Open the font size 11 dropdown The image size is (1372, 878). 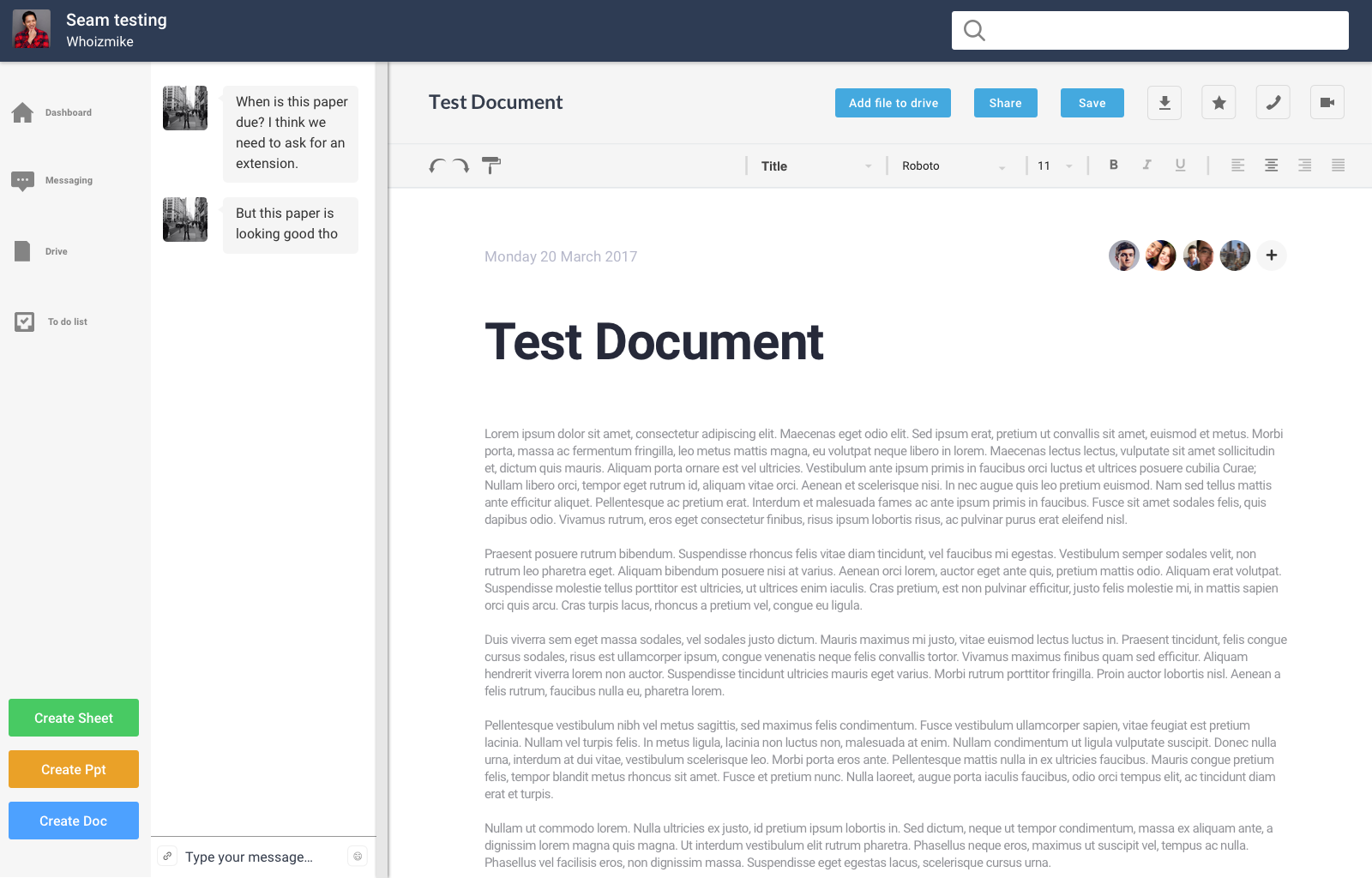1055,166
